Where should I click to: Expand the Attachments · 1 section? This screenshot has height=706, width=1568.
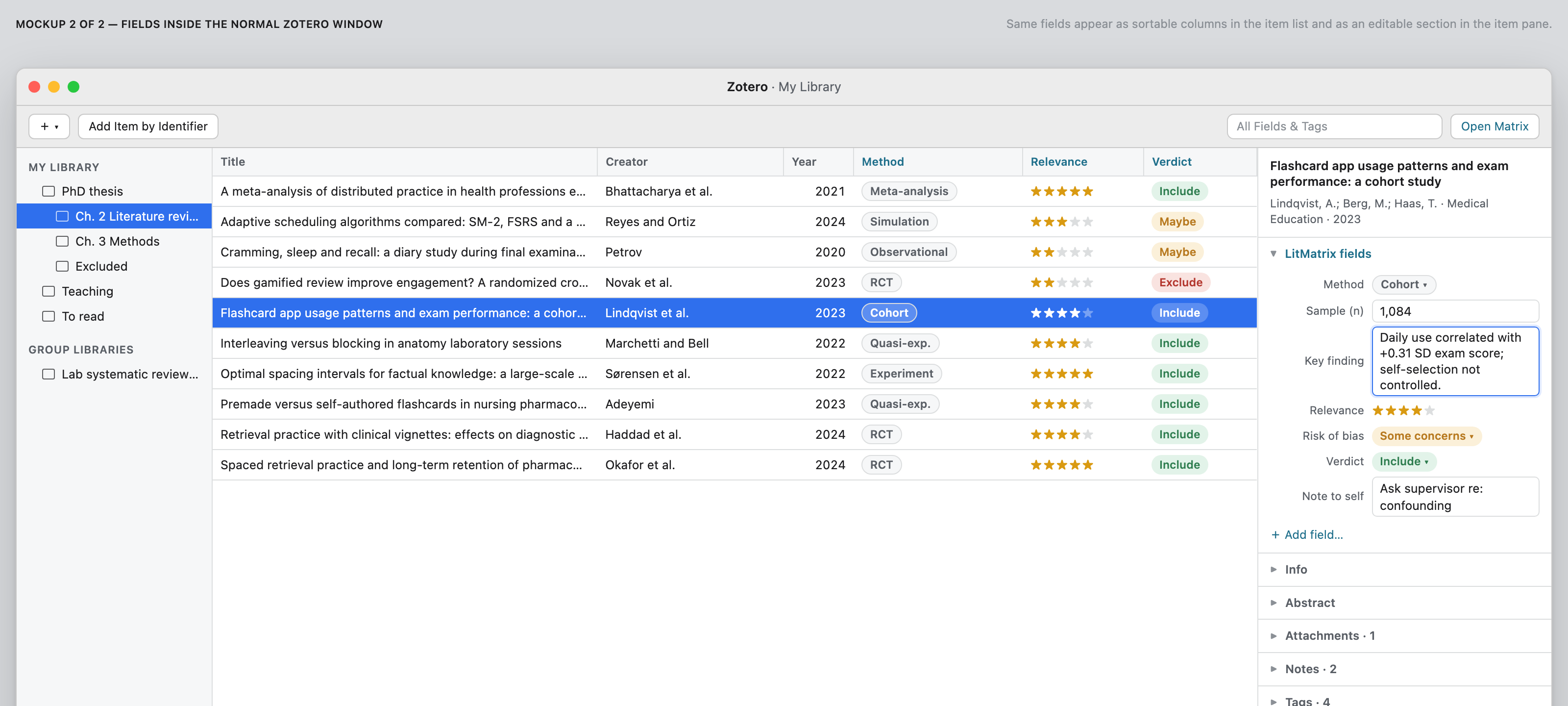coord(1404,636)
